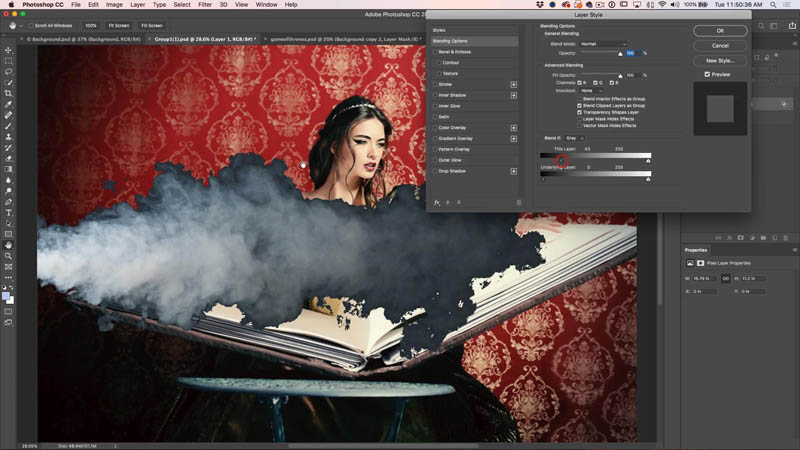Toggle Transparency Shapes Layer checkbox
Screen dimensions: 800x450
pos(580,112)
